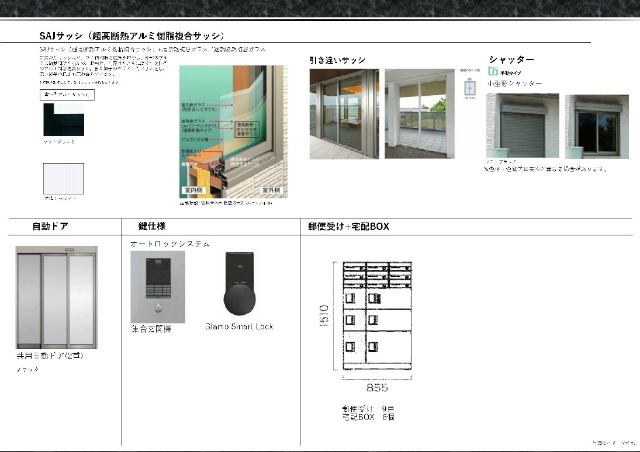Screen dimensions: 640x452
Task: Click the boxed label above the black swatch
Action: (x=68, y=95)
